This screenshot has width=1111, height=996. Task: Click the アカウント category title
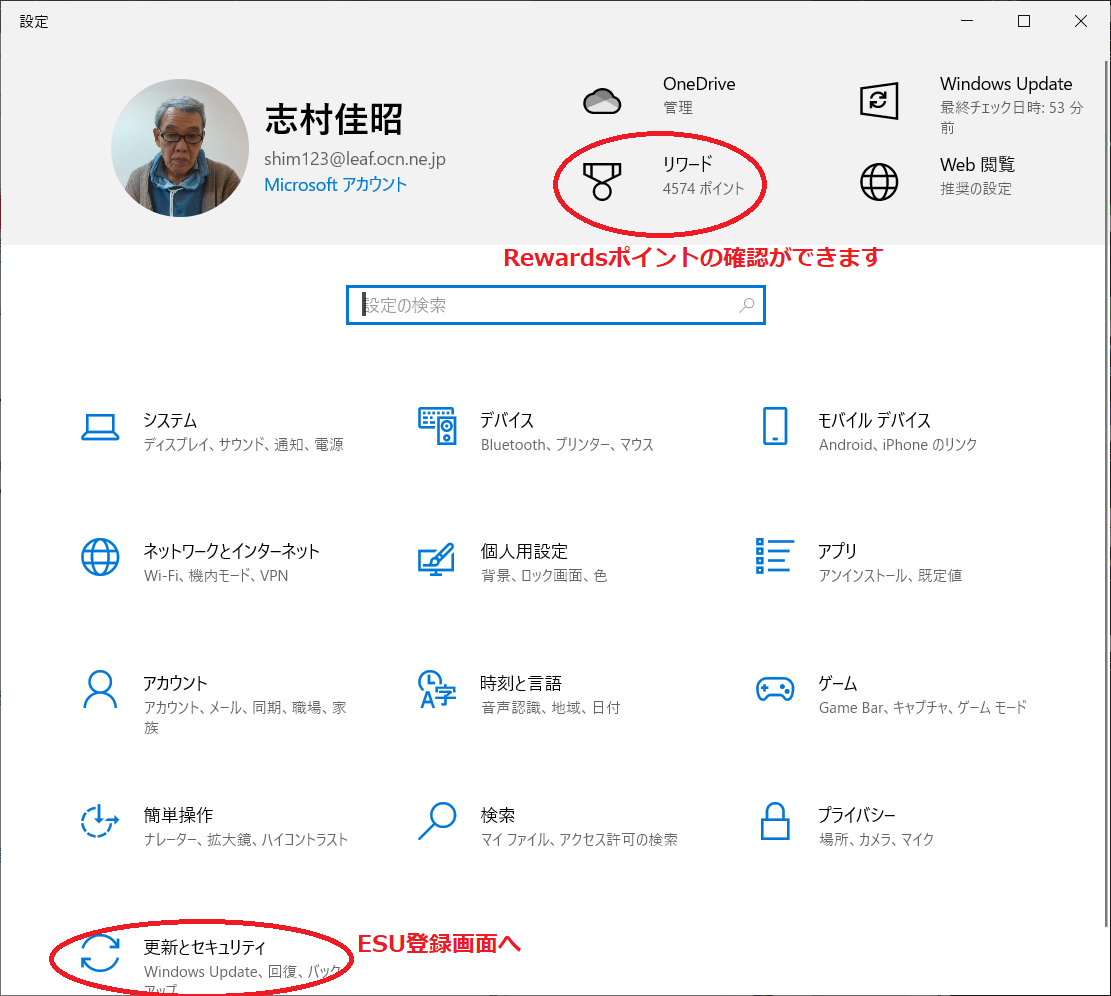click(x=175, y=684)
